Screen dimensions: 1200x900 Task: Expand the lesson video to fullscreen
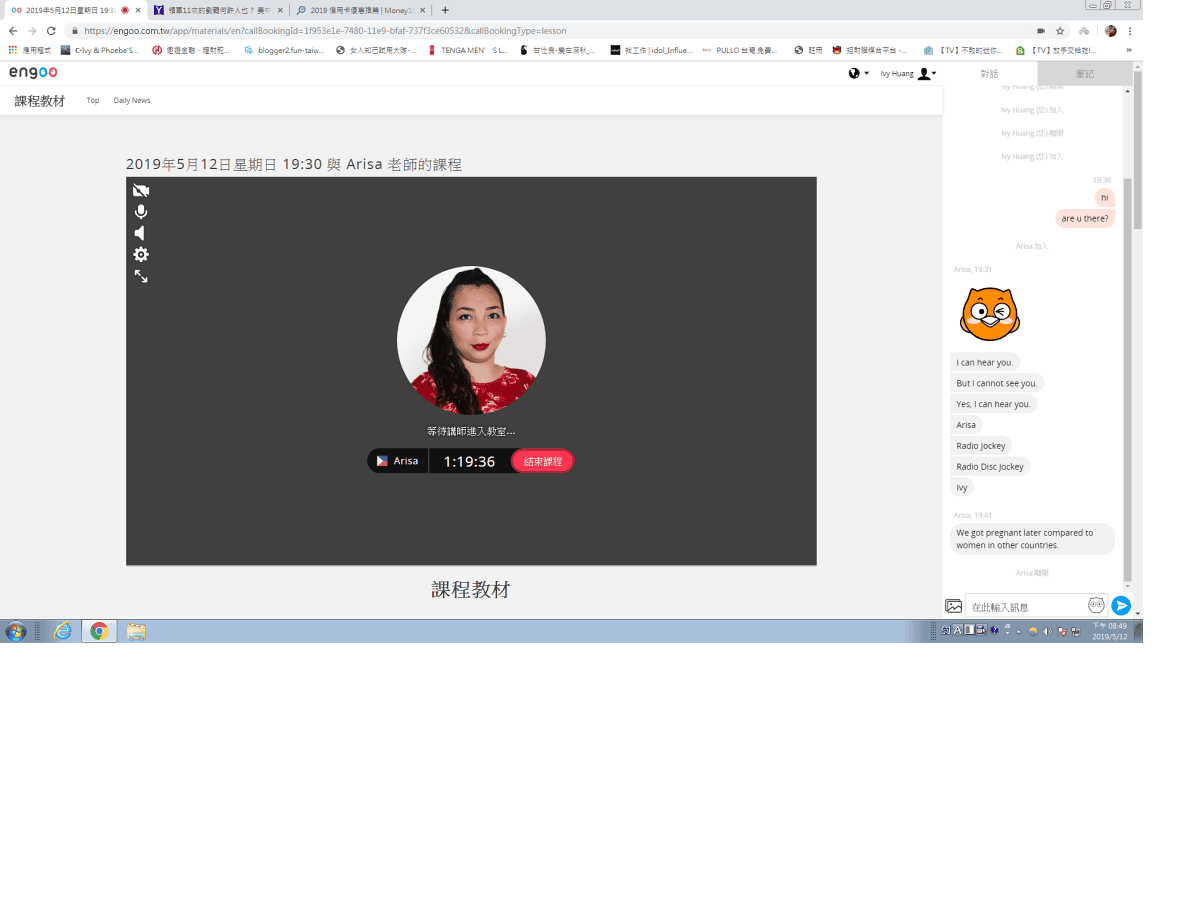point(141,276)
